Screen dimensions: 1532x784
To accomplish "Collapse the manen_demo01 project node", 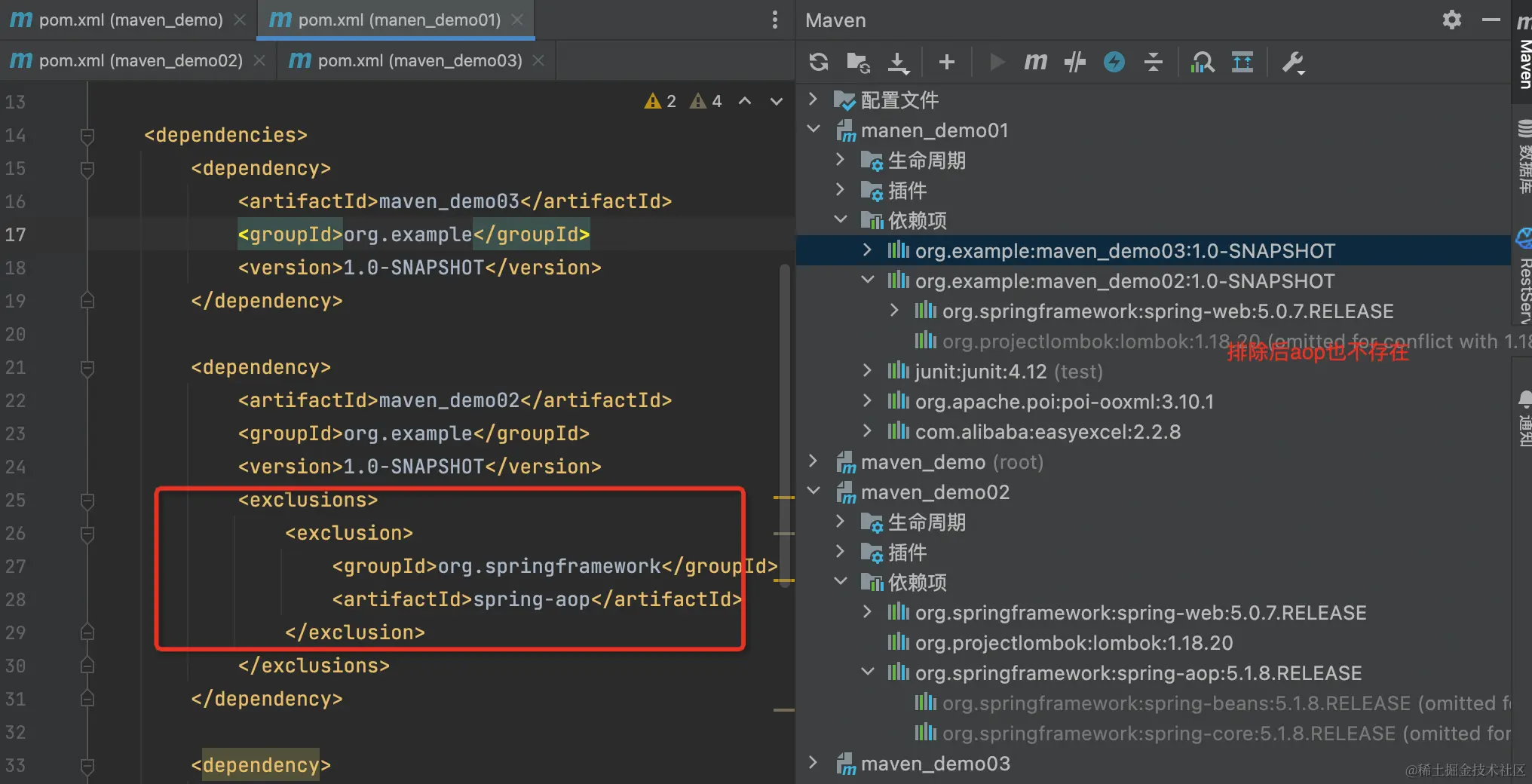I will click(813, 130).
